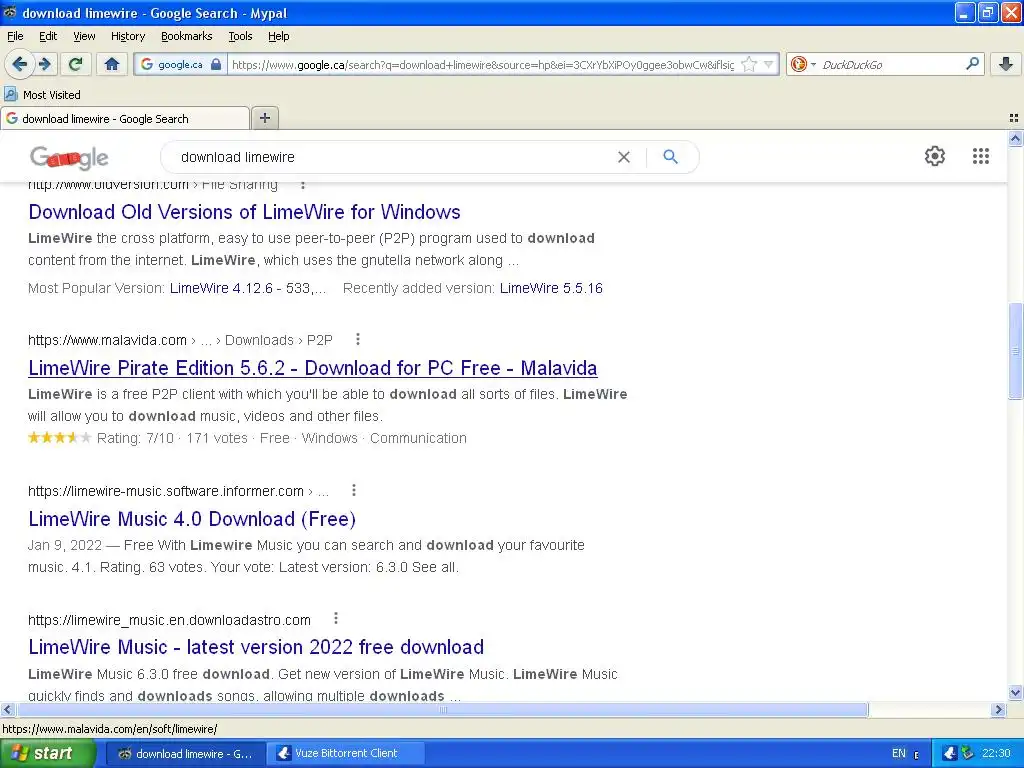
Task: Reload the current page
Action: pyautogui.click(x=75, y=64)
